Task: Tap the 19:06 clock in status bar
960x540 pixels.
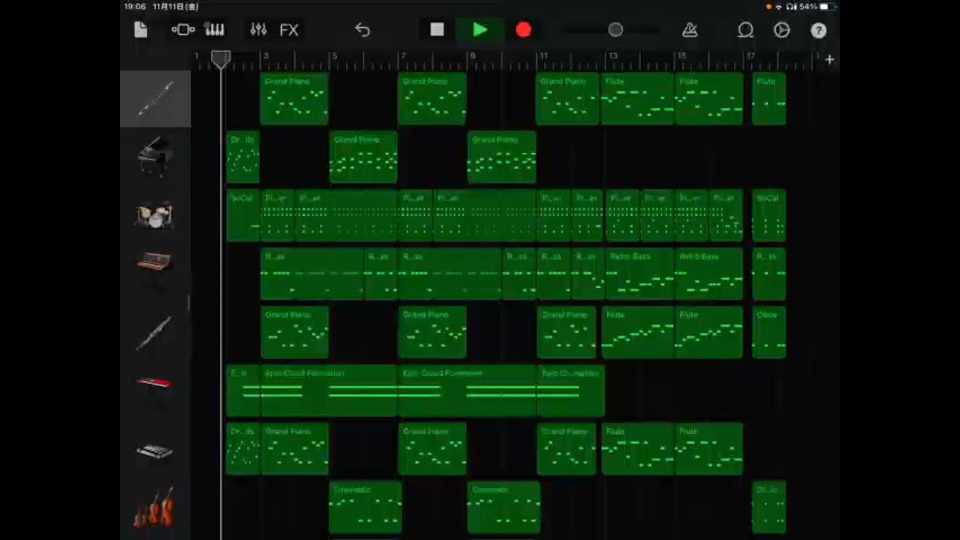Action: coord(135,7)
